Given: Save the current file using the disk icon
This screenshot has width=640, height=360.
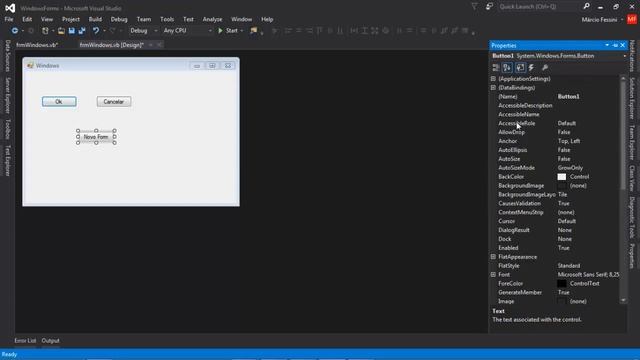Looking at the screenshot, I should coord(71,31).
